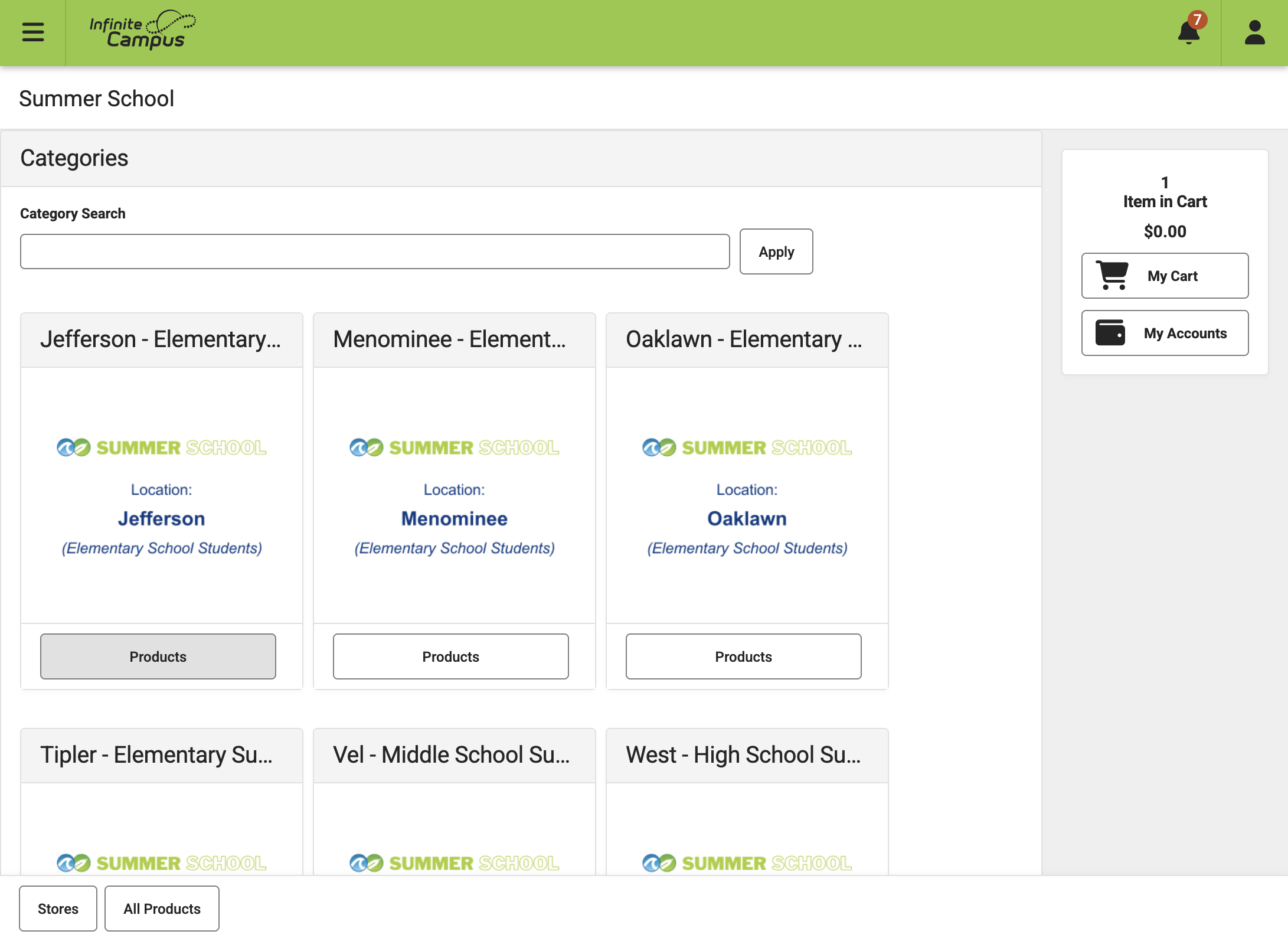Click the Menominee - Element... card title
The image size is (1288, 941).
coord(449,339)
